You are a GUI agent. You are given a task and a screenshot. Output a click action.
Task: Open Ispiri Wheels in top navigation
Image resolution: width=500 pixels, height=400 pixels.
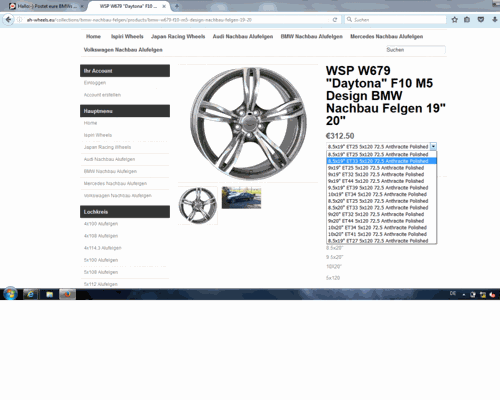point(127,36)
